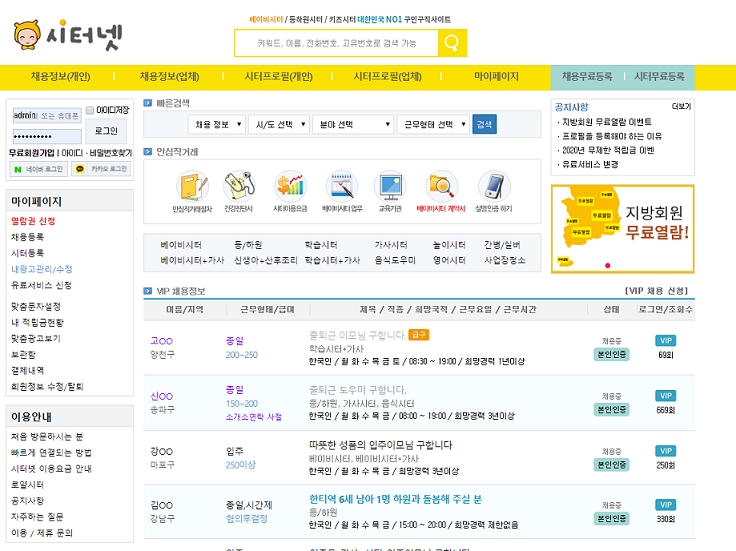
Task: Open the 마이페이지 top menu
Action: point(496,77)
